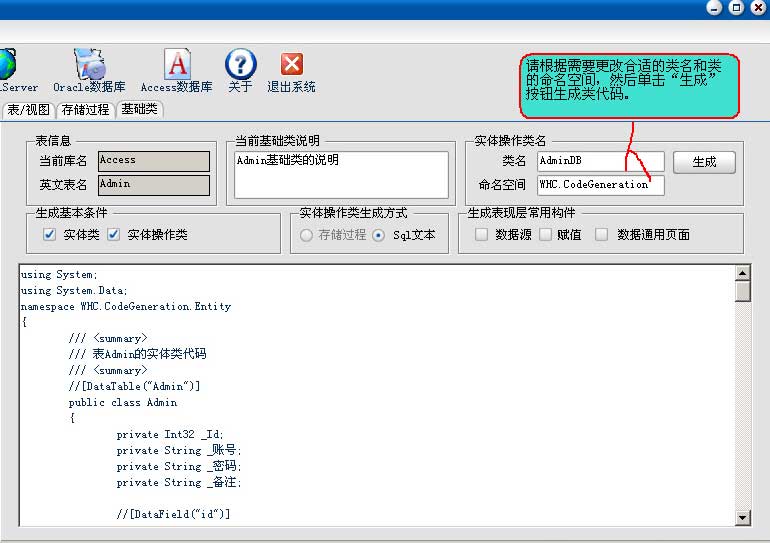Click the Access数据库 toolbar icon

[177, 65]
